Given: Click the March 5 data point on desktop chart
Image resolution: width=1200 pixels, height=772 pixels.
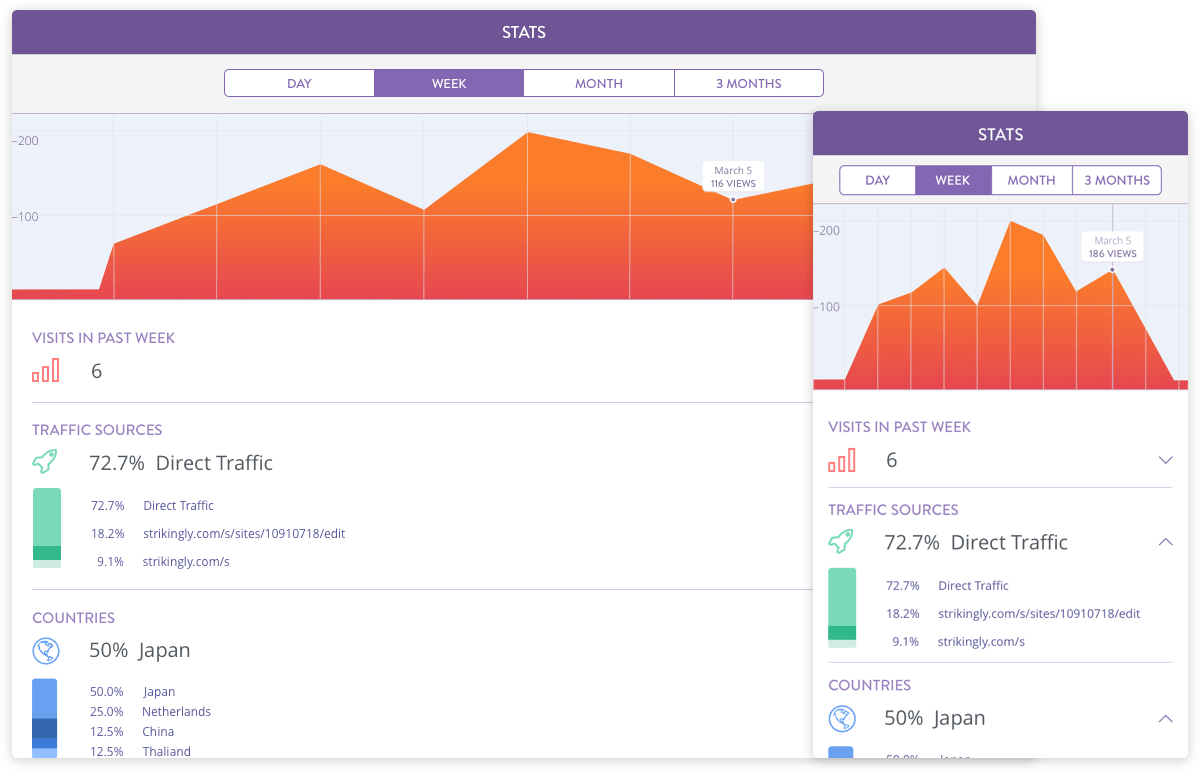Looking at the screenshot, I should click(x=733, y=200).
